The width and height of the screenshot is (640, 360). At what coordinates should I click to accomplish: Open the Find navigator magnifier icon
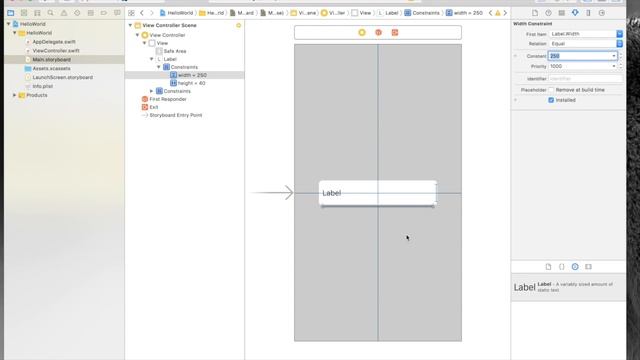(x=51, y=13)
